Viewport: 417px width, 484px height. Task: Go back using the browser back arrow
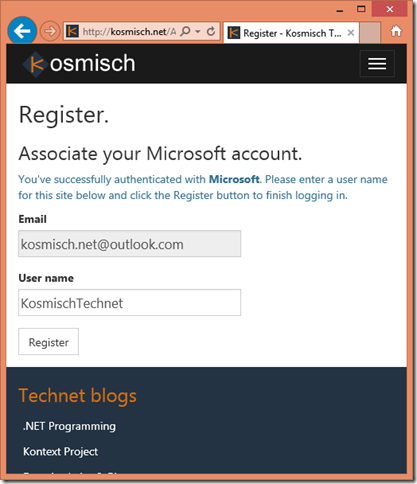click(22, 31)
